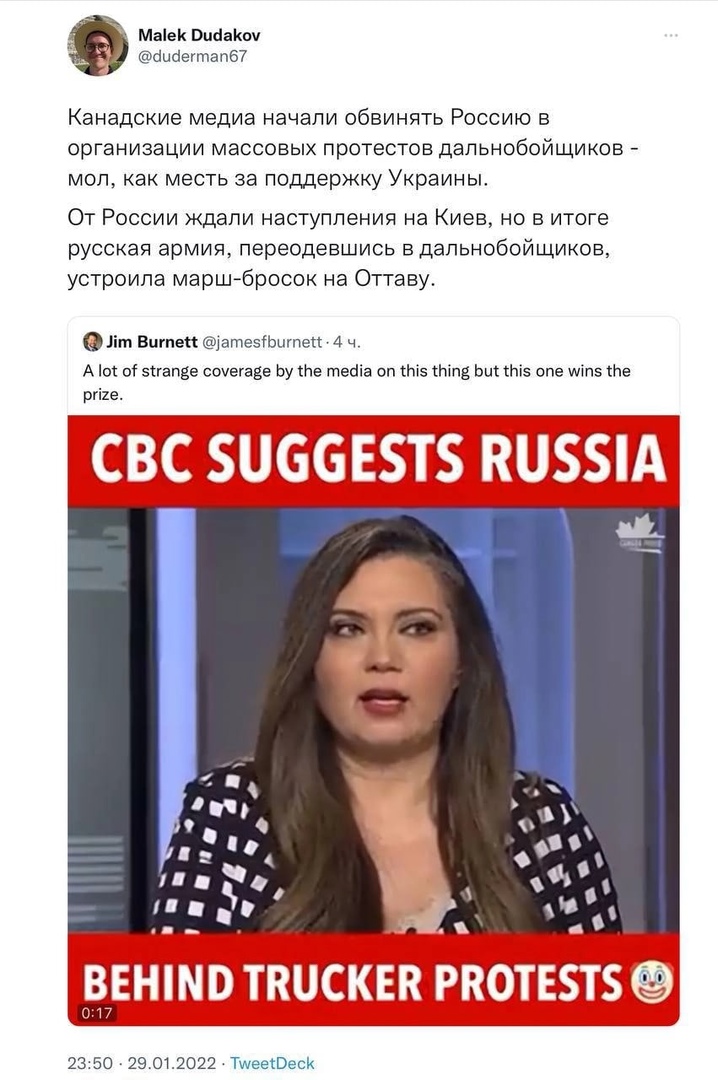Click the second paragraph about Оттаву
The height and width of the screenshot is (1080, 718).
click(339, 248)
